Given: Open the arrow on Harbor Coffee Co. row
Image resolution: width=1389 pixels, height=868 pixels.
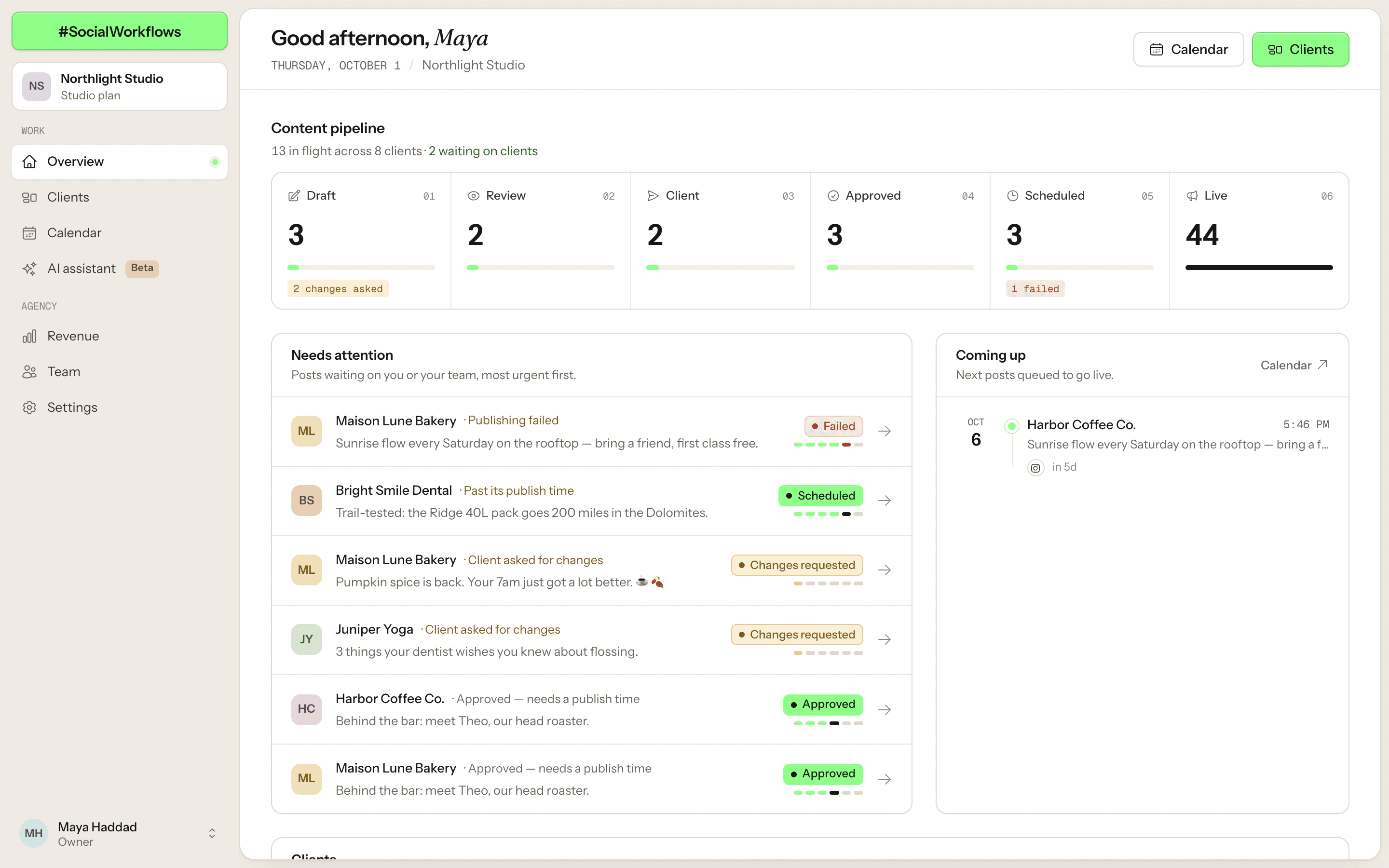Looking at the screenshot, I should pos(885,710).
